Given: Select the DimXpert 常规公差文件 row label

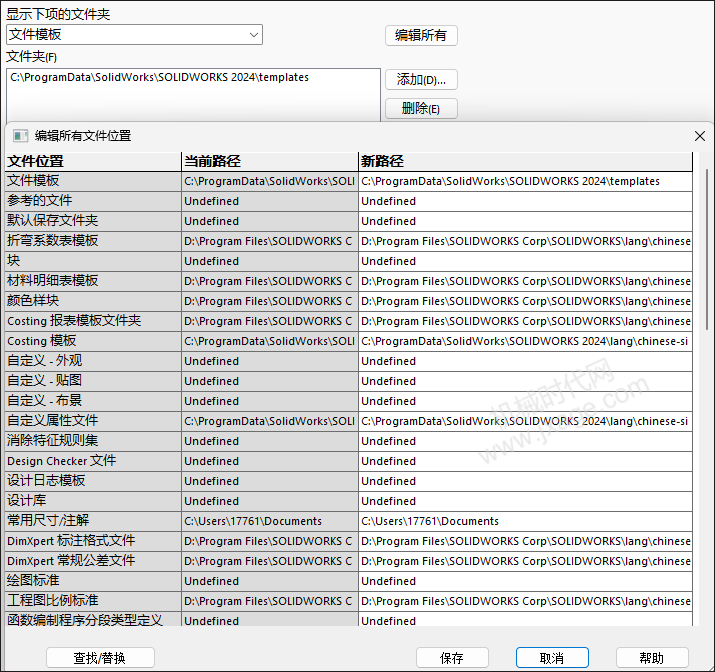Looking at the screenshot, I should (x=93, y=562).
